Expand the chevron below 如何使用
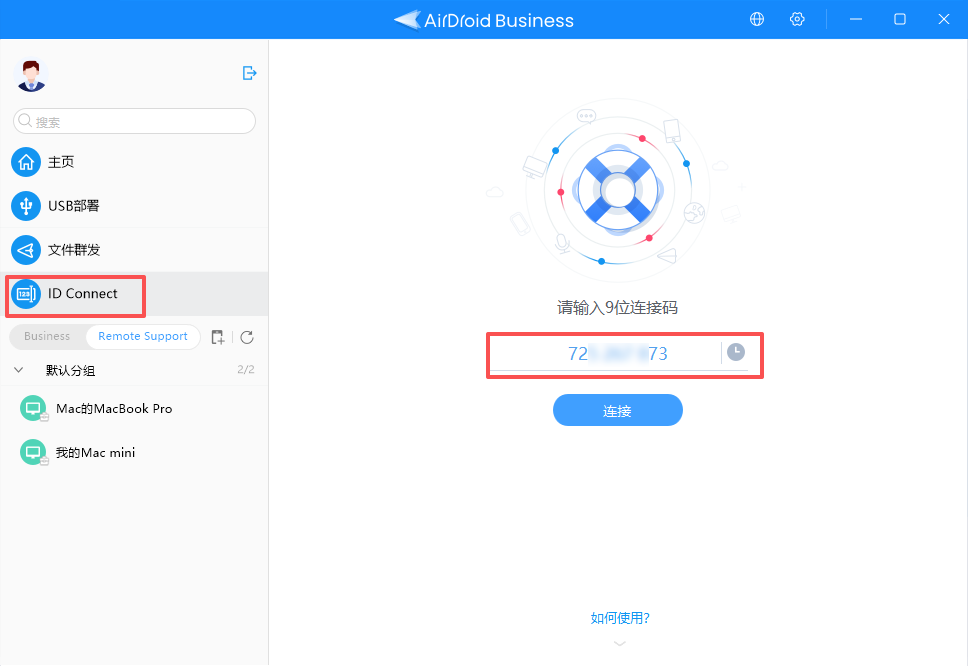 (x=620, y=643)
